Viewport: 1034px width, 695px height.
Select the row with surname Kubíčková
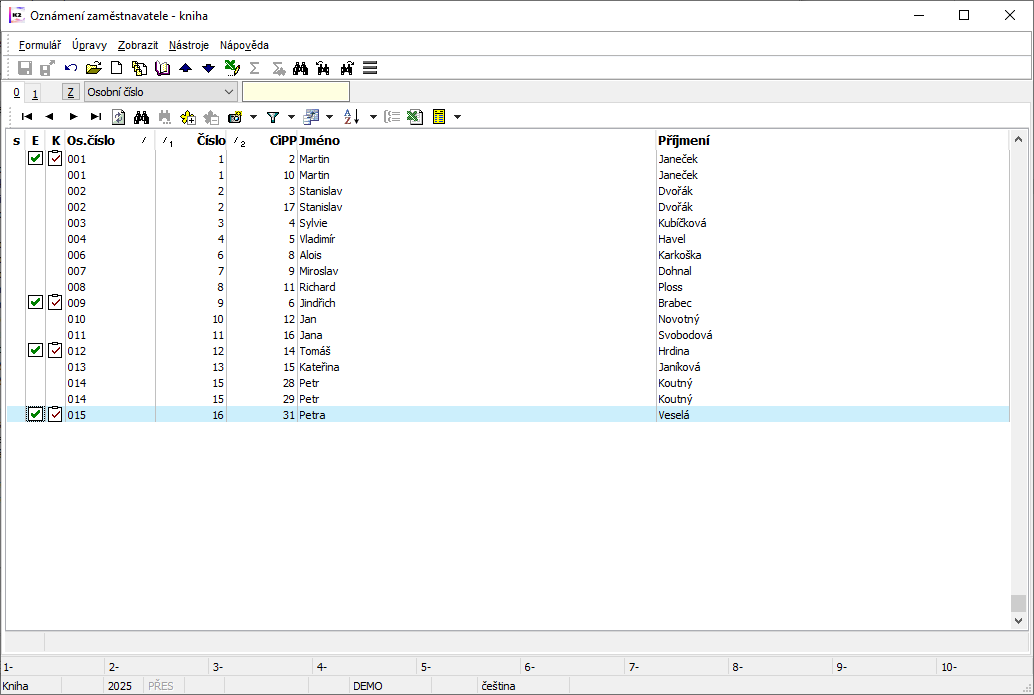point(508,223)
